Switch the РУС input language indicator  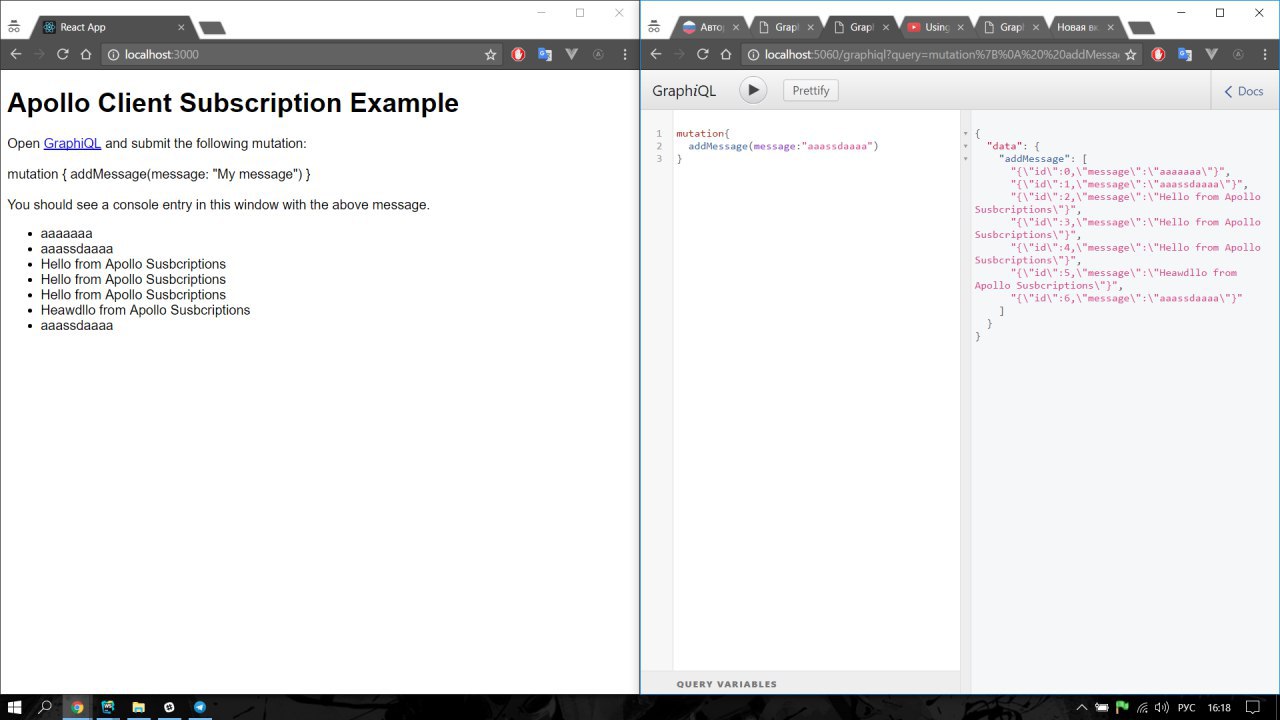click(x=1185, y=707)
